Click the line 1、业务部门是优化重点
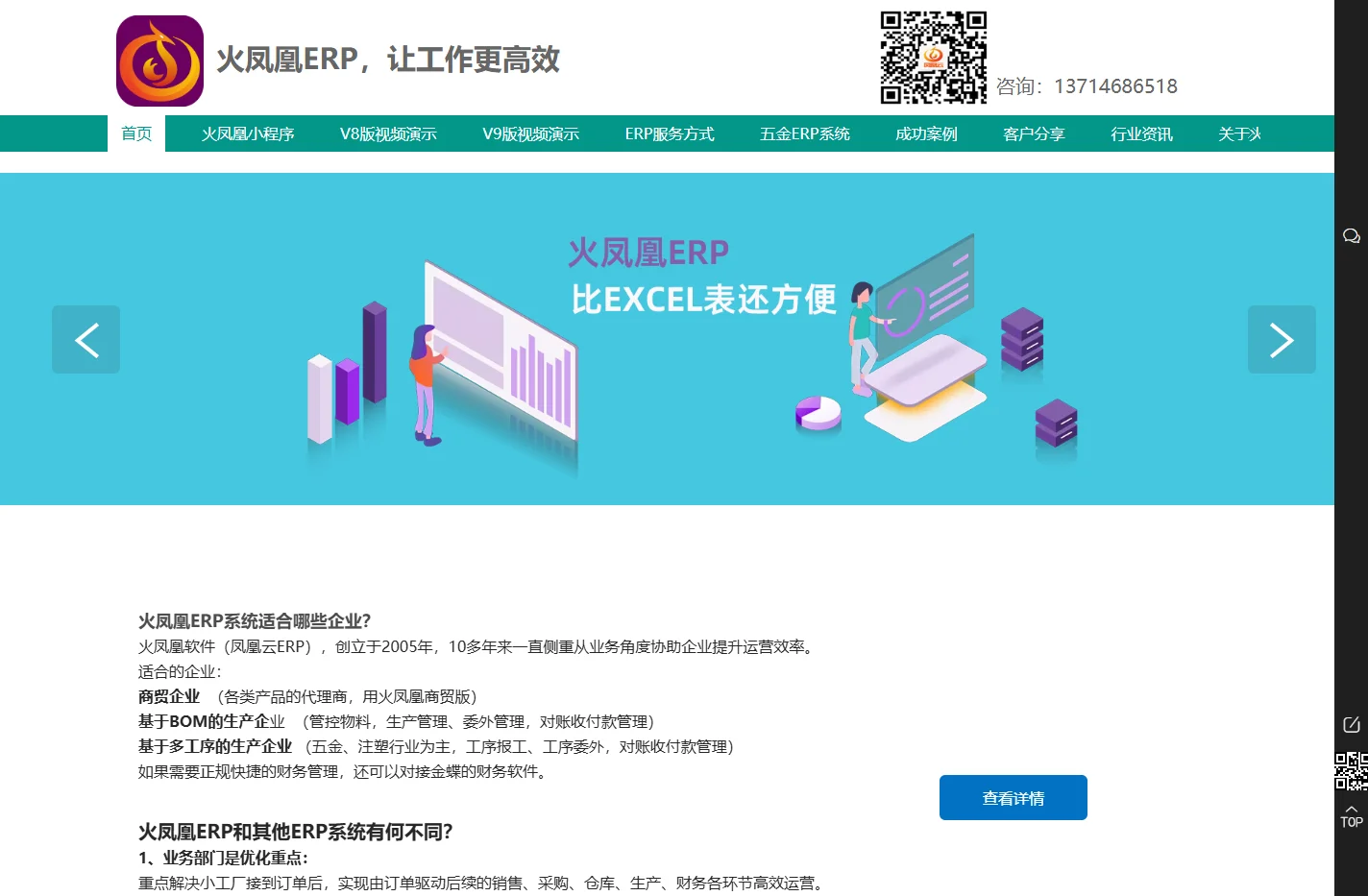 pyautogui.click(x=223, y=858)
